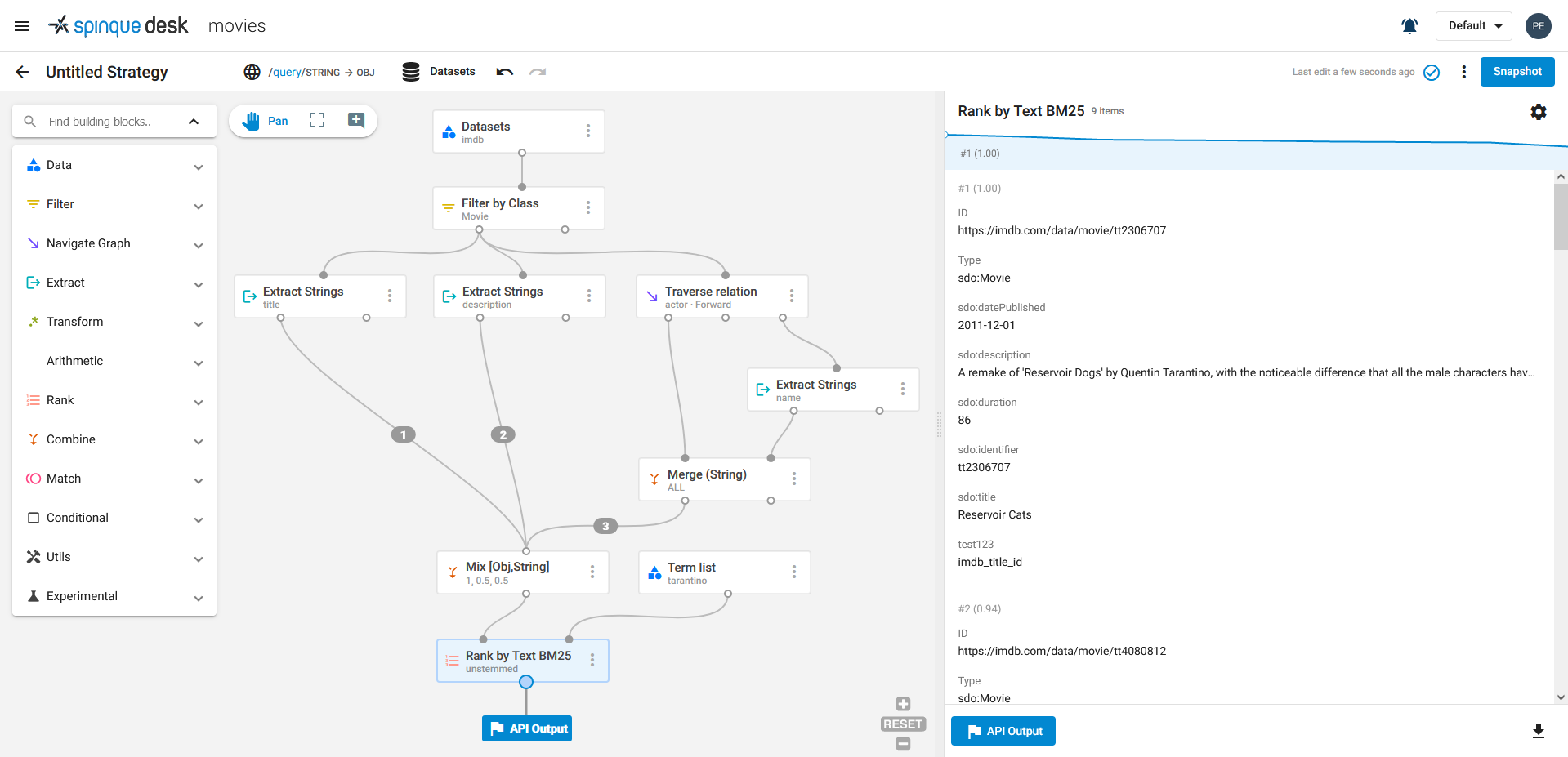Expand the Combine category
1568x757 pixels.
click(114, 439)
